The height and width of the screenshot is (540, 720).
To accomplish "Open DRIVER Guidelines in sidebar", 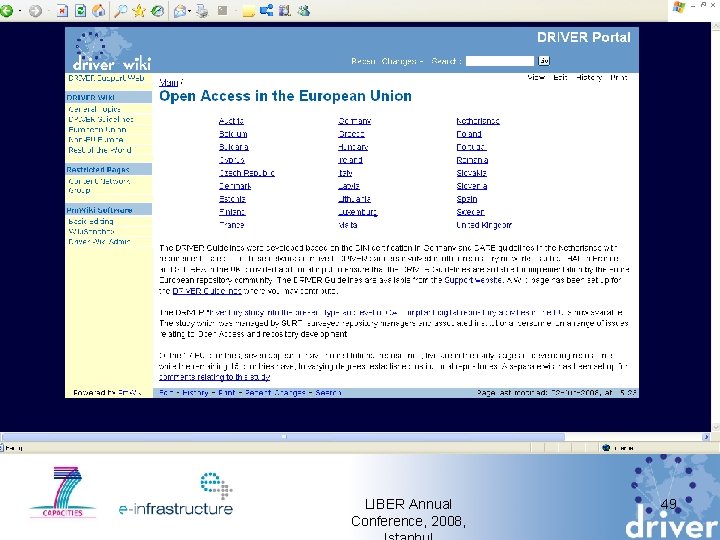I will (x=101, y=119).
